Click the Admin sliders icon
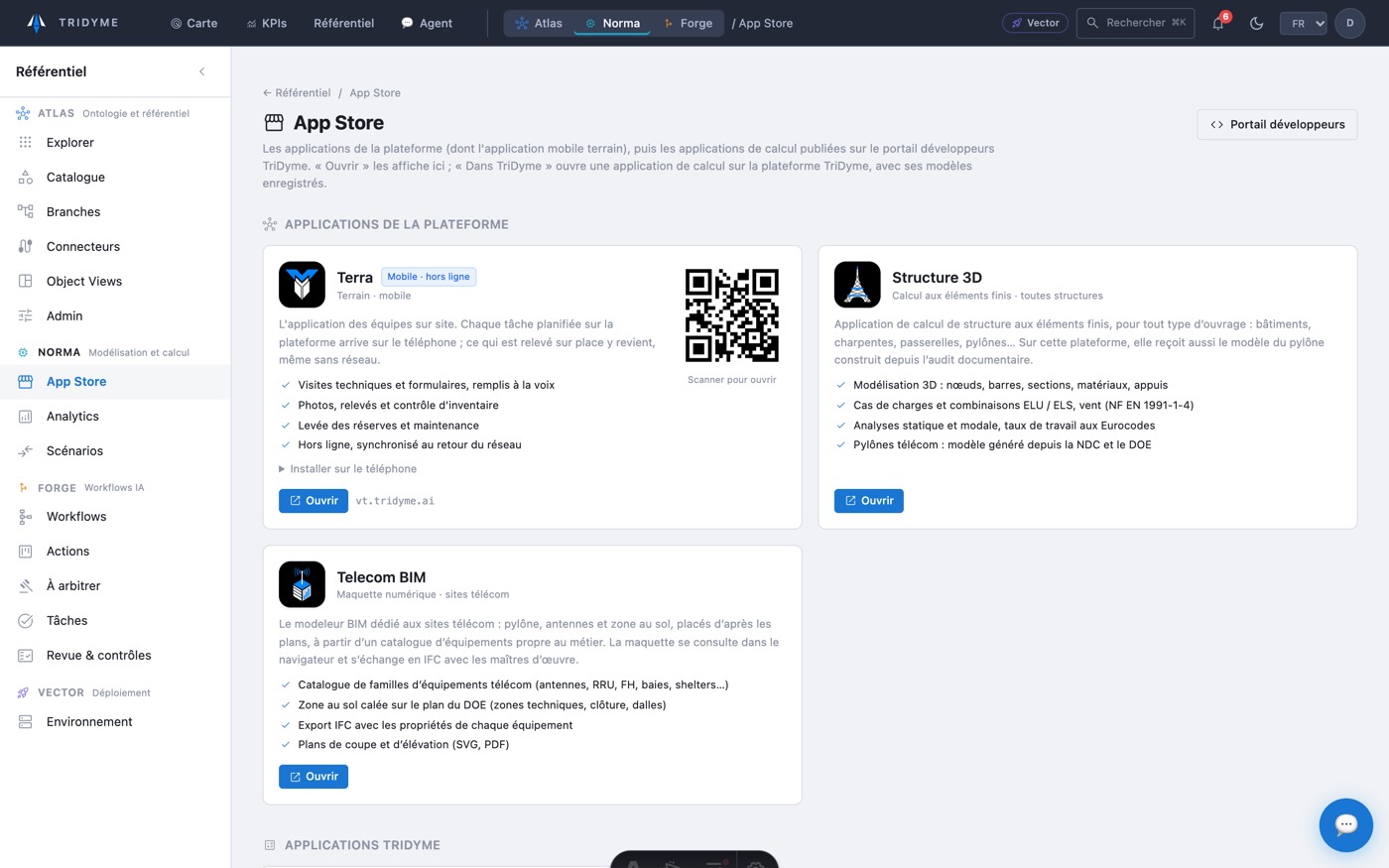This screenshot has width=1389, height=868. [26, 315]
